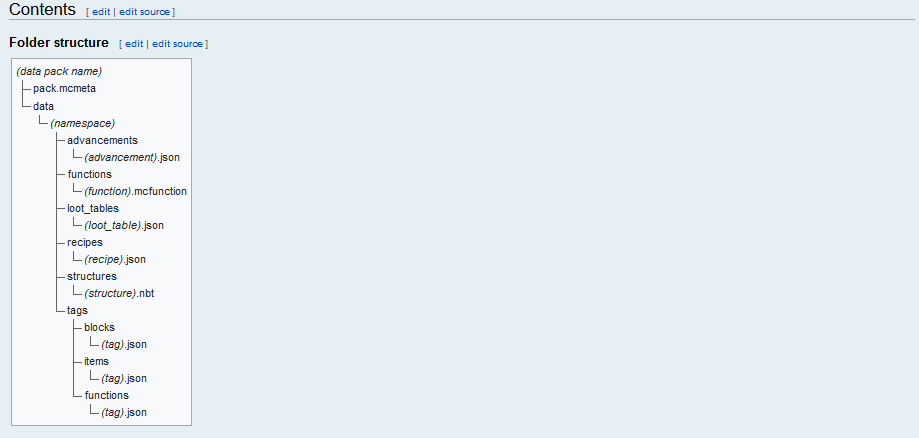This screenshot has width=919, height=438.
Task: Select the tags folder
Action: click(x=77, y=310)
